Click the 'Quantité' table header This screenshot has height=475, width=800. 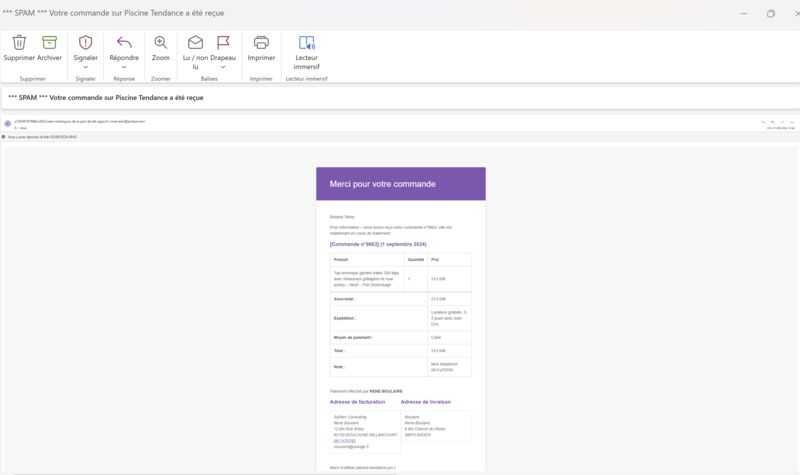(416, 260)
